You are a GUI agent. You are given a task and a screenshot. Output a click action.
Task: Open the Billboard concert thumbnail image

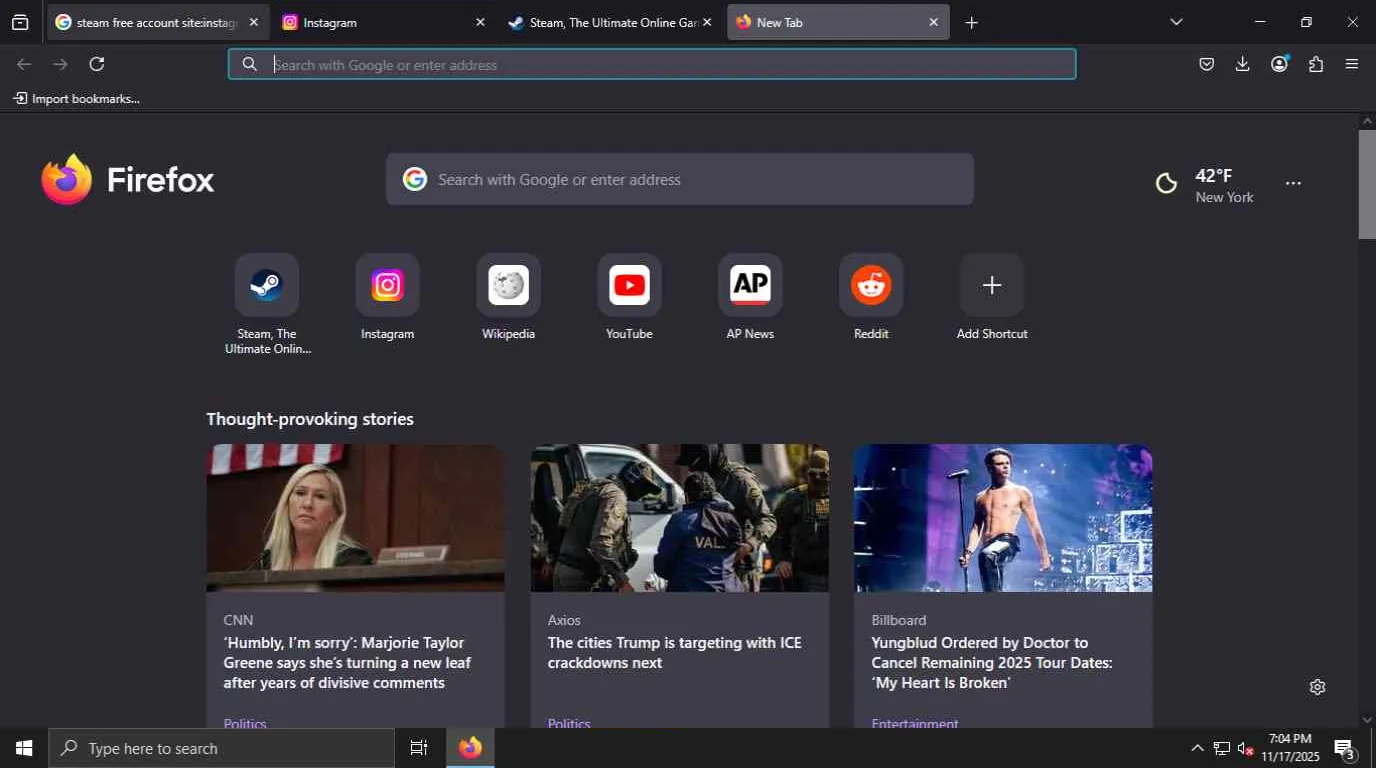pyautogui.click(x=1003, y=518)
